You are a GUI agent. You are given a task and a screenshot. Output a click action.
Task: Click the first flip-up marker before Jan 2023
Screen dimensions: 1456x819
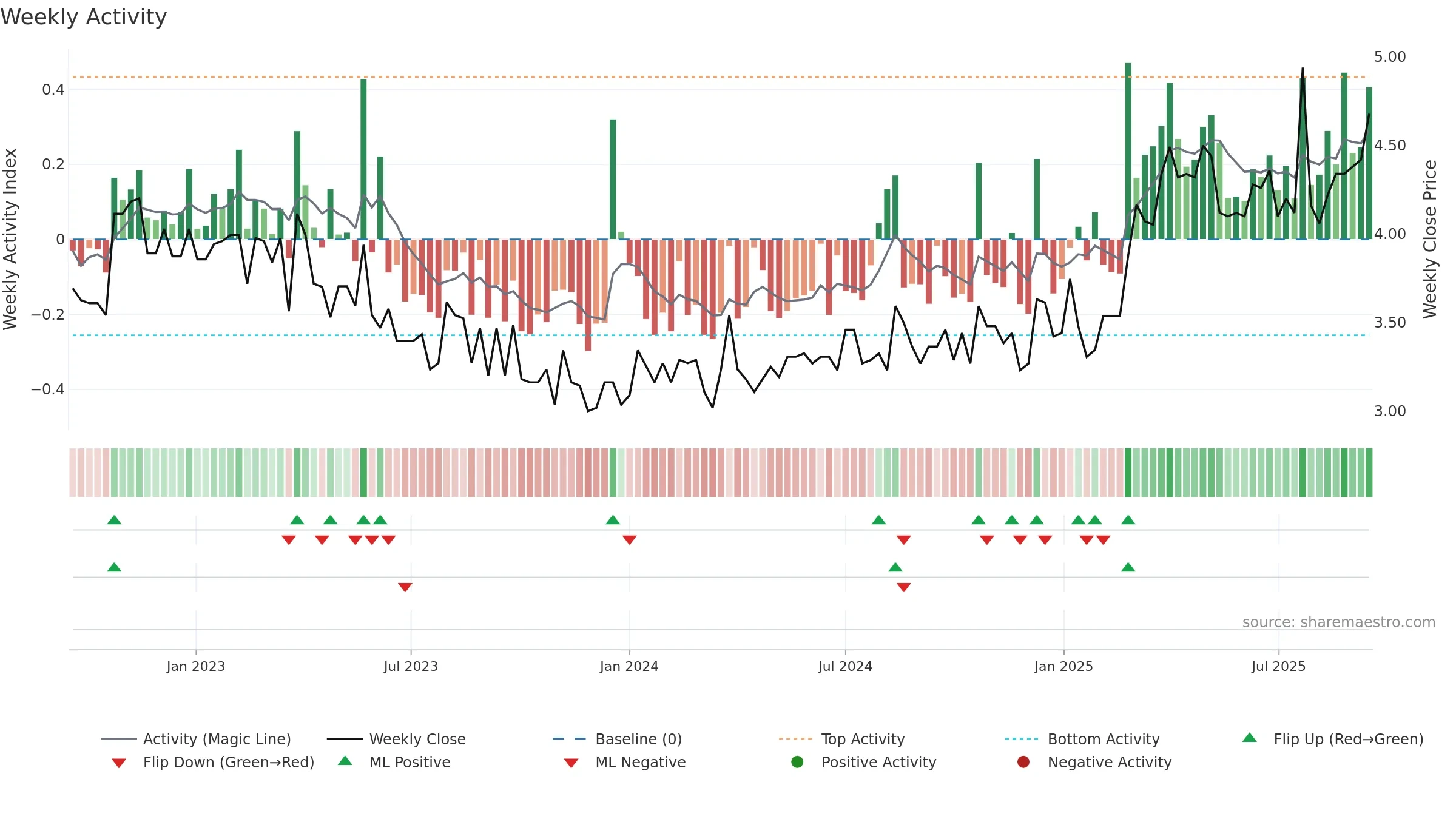(x=114, y=520)
